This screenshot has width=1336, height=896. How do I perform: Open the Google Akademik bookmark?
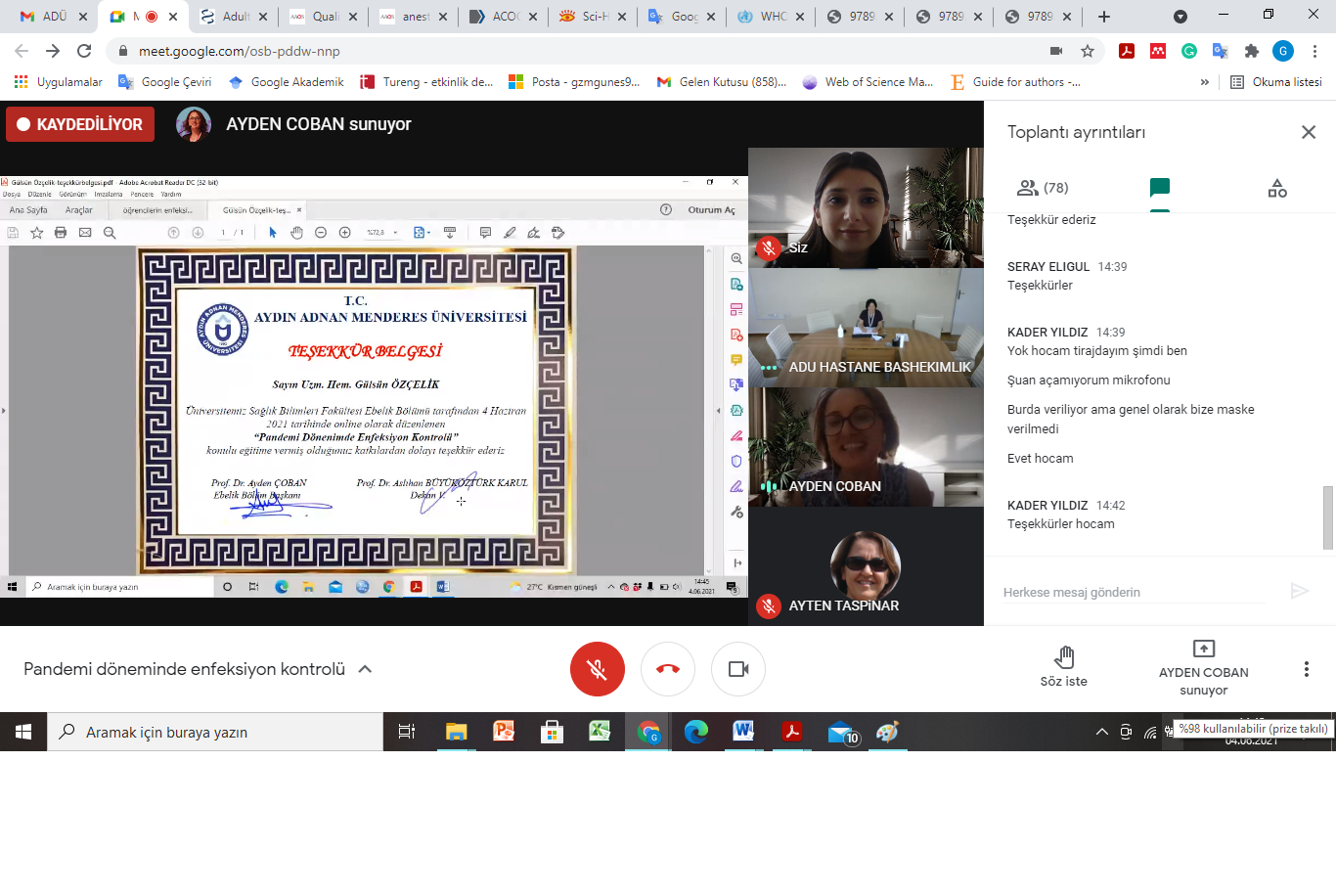click(x=287, y=82)
